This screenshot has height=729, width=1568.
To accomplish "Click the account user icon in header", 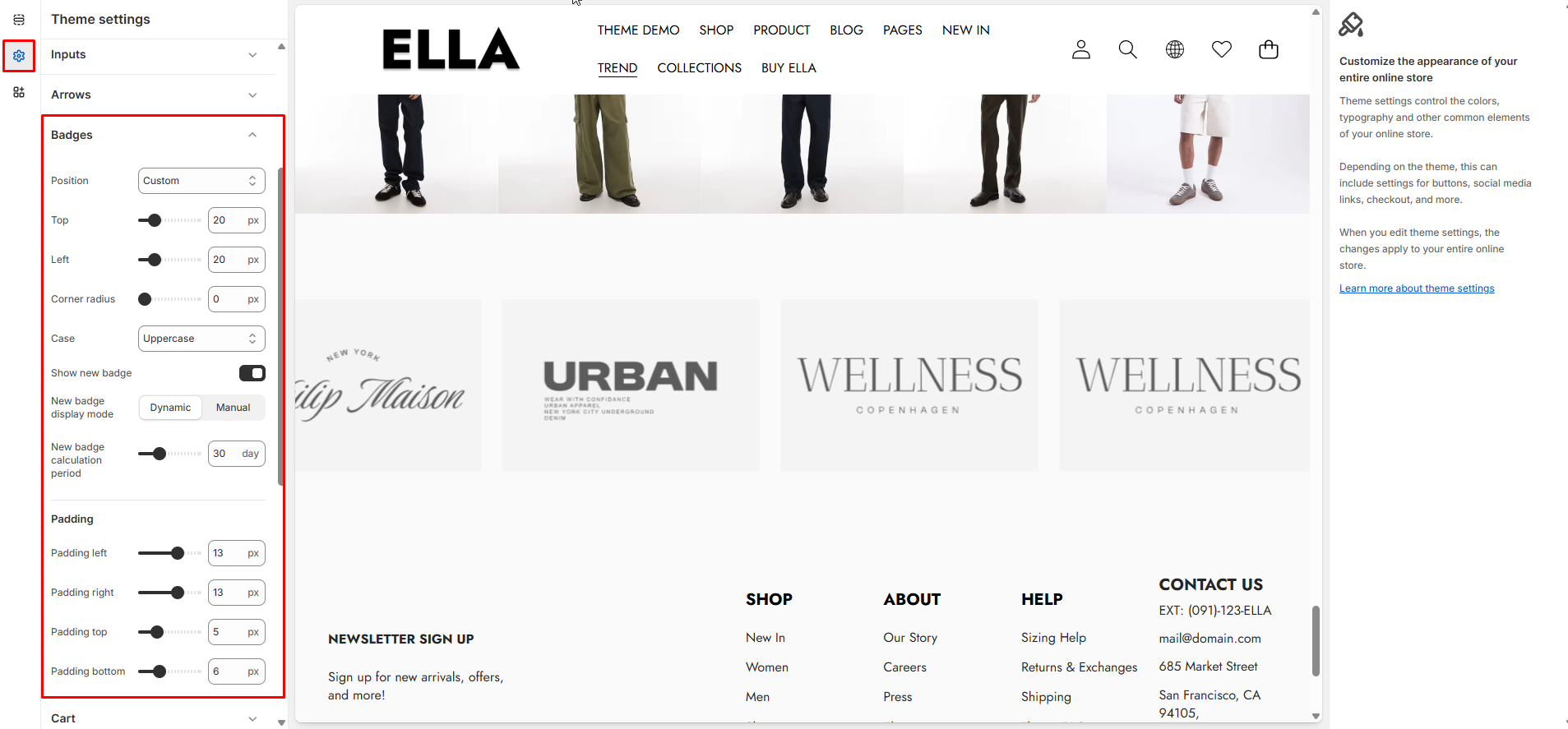I will (1081, 50).
